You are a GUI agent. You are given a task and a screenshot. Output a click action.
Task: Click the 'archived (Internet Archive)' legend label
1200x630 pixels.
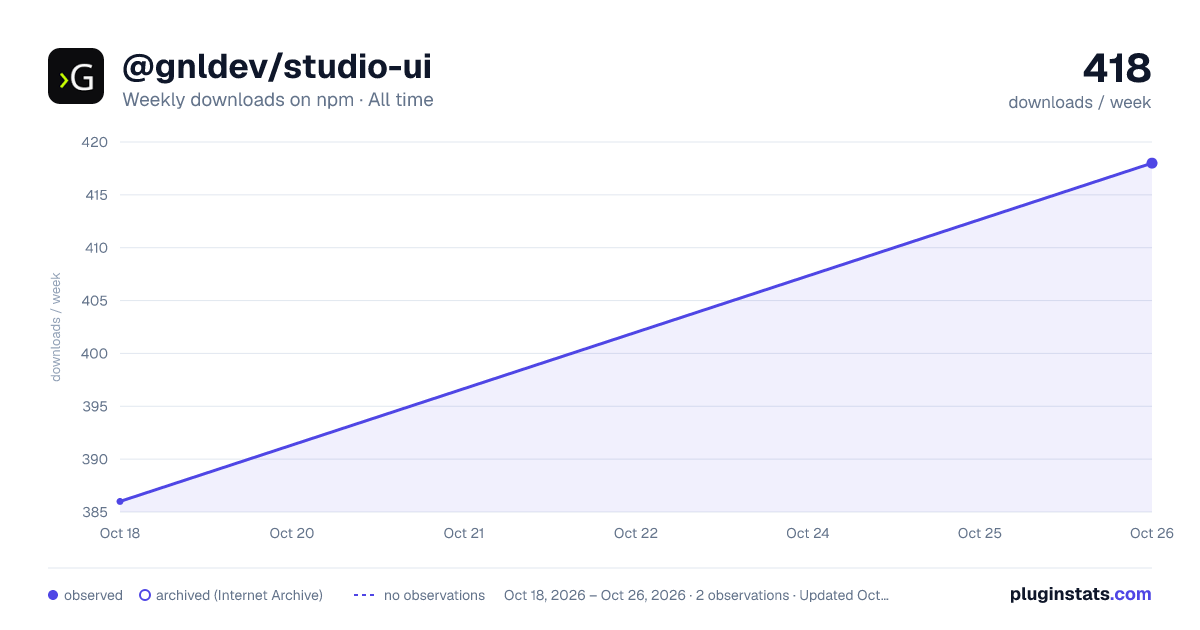pos(239,595)
